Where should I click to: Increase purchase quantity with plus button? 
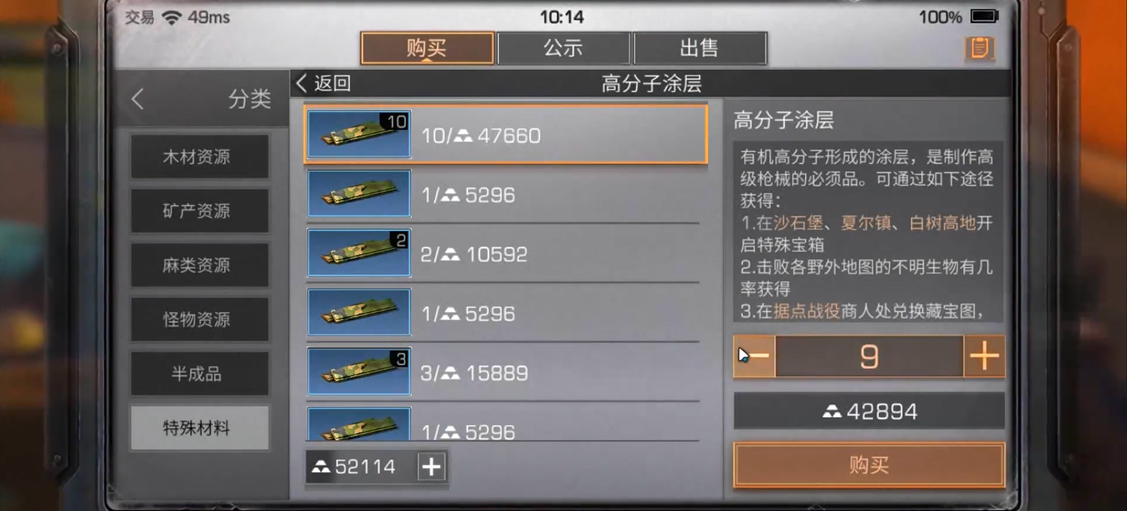(x=984, y=356)
